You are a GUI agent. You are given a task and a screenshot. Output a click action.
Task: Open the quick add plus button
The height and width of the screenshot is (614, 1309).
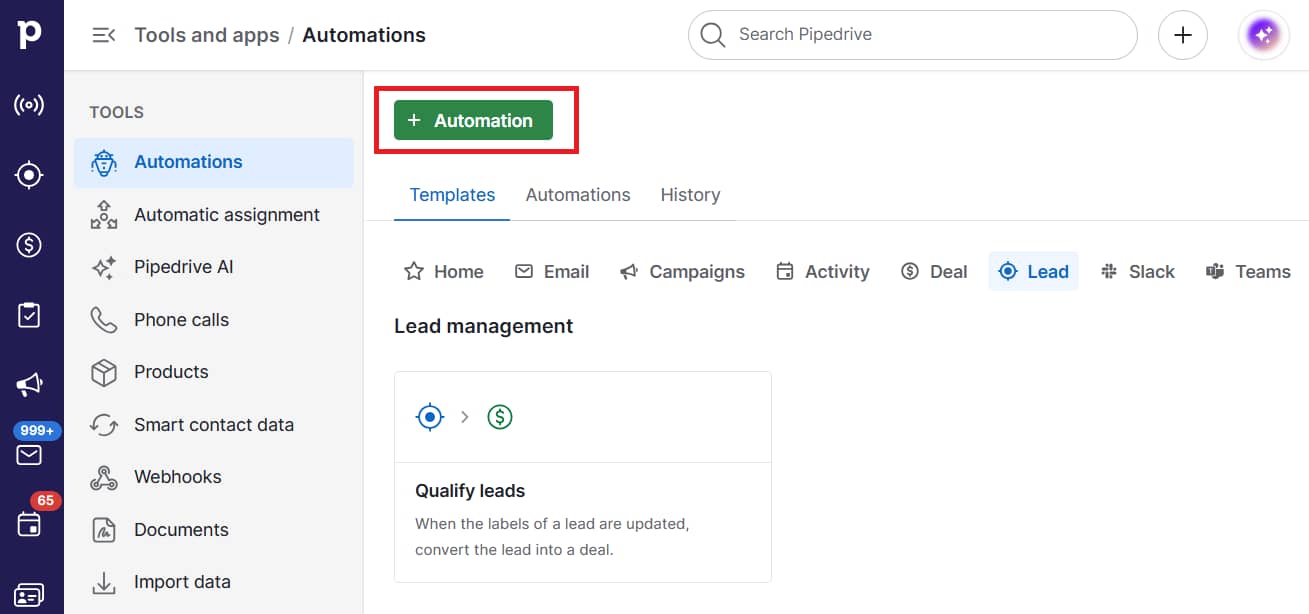click(1182, 34)
